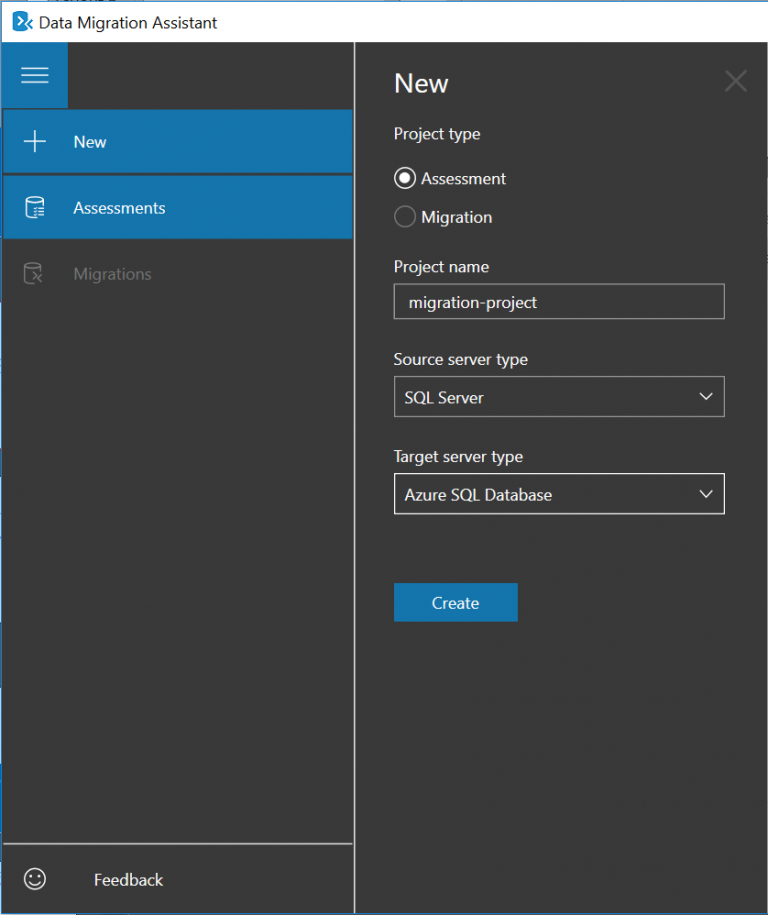Select the Assessment radio button
The image size is (768, 915).
click(404, 178)
